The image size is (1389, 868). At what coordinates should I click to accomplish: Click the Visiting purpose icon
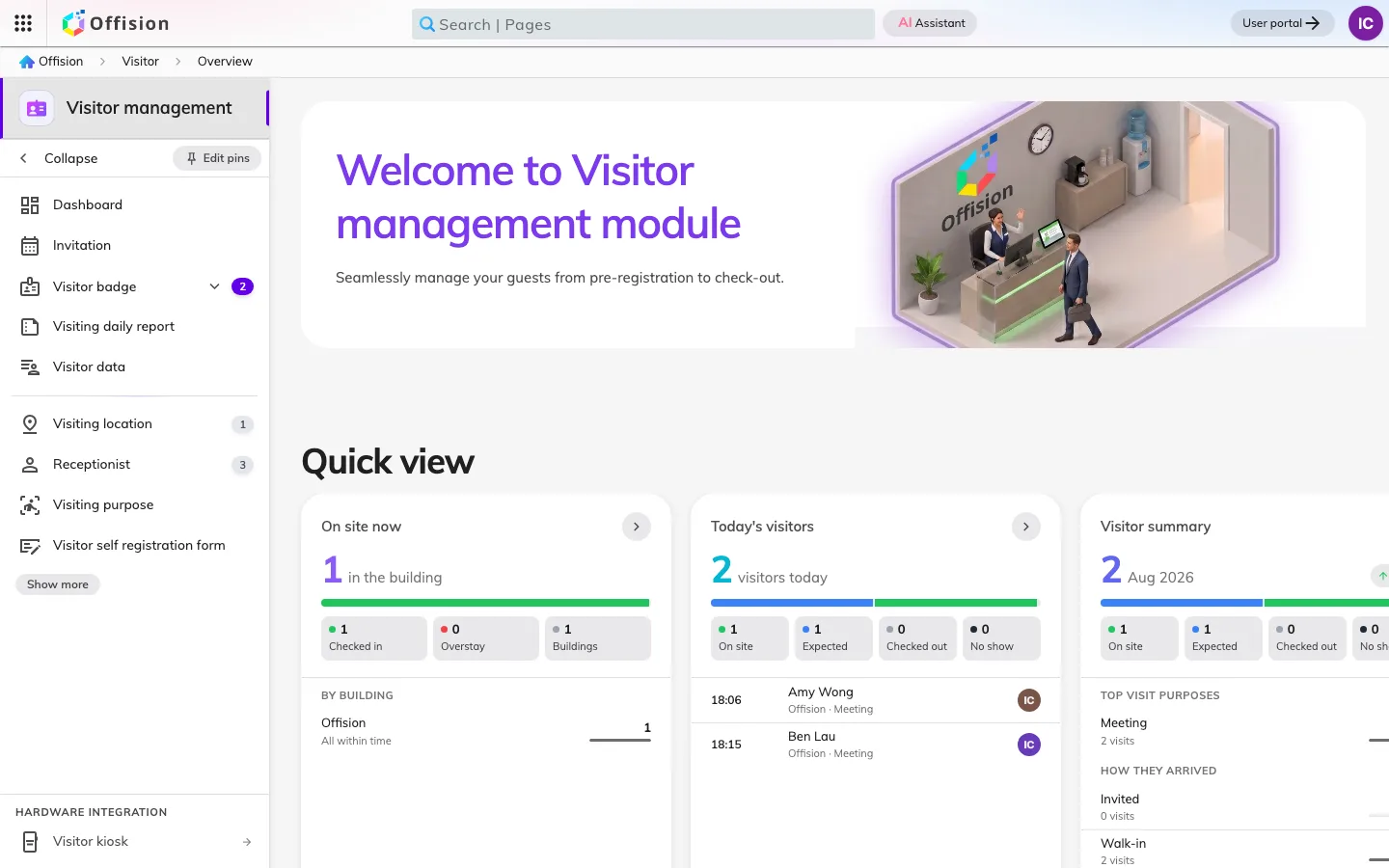click(x=30, y=505)
